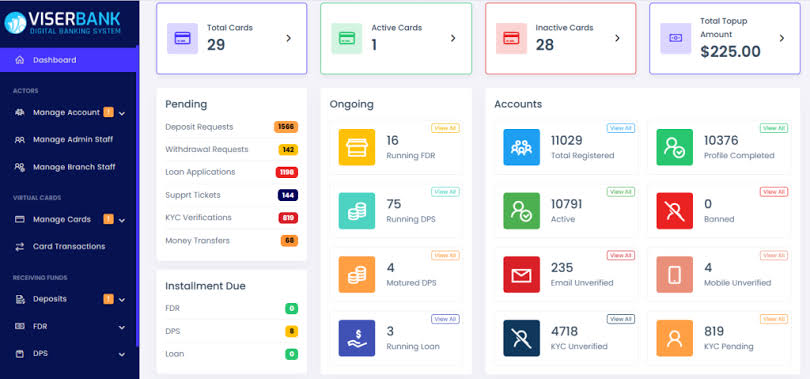Open the Manage Account menu item
Viewport: 810px width, 379px height.
pos(68,112)
